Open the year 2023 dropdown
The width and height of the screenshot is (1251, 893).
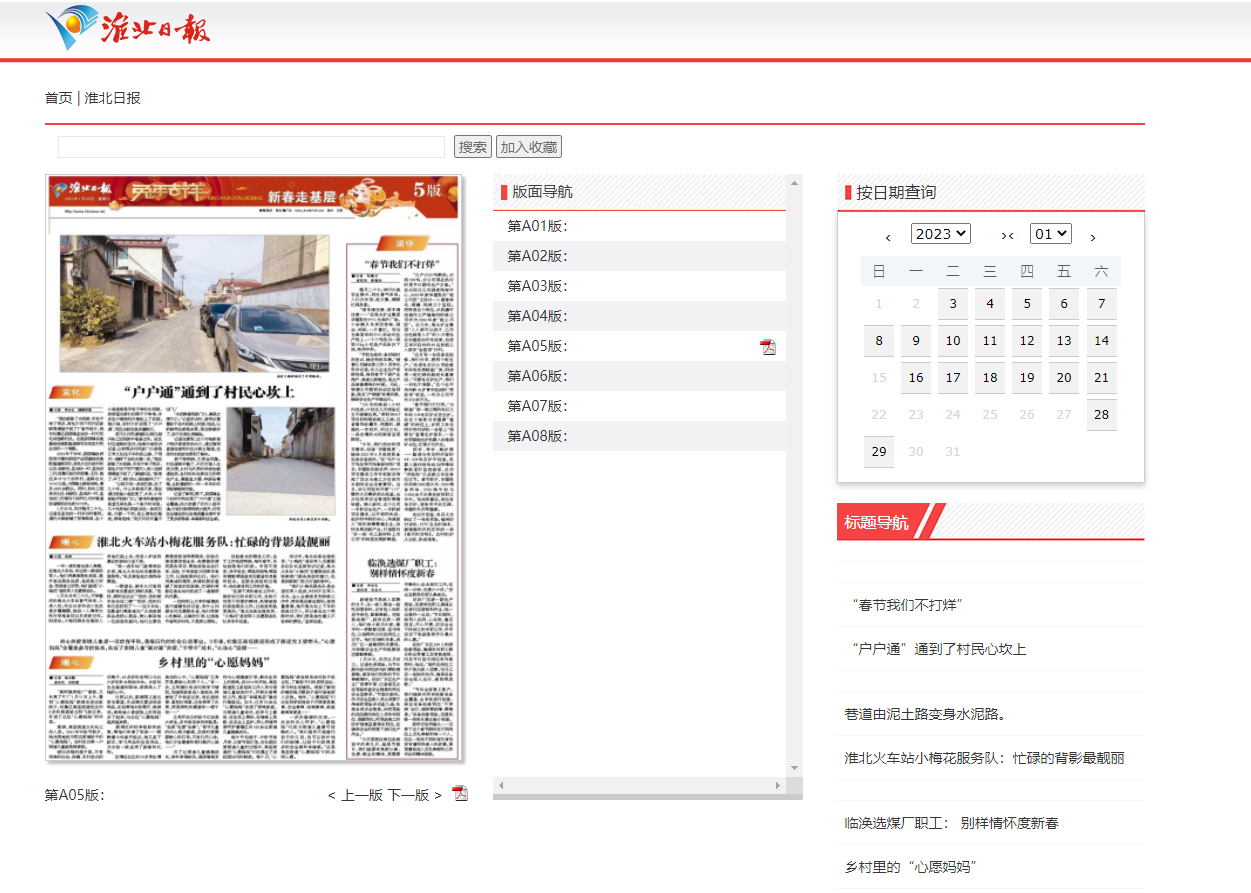(x=940, y=234)
